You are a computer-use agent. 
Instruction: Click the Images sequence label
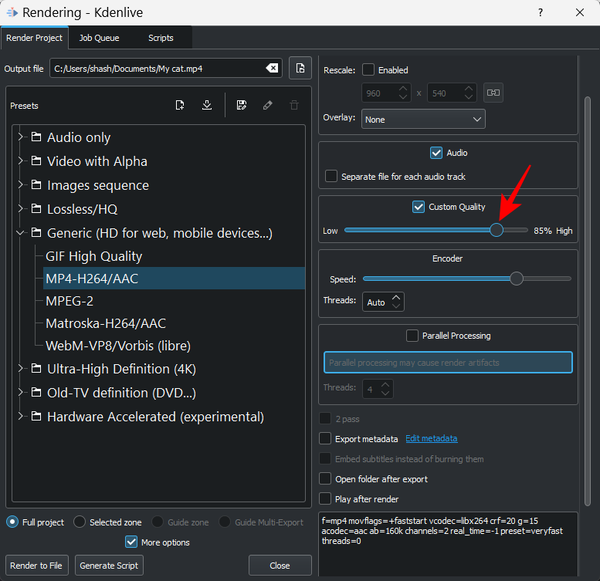coord(98,185)
